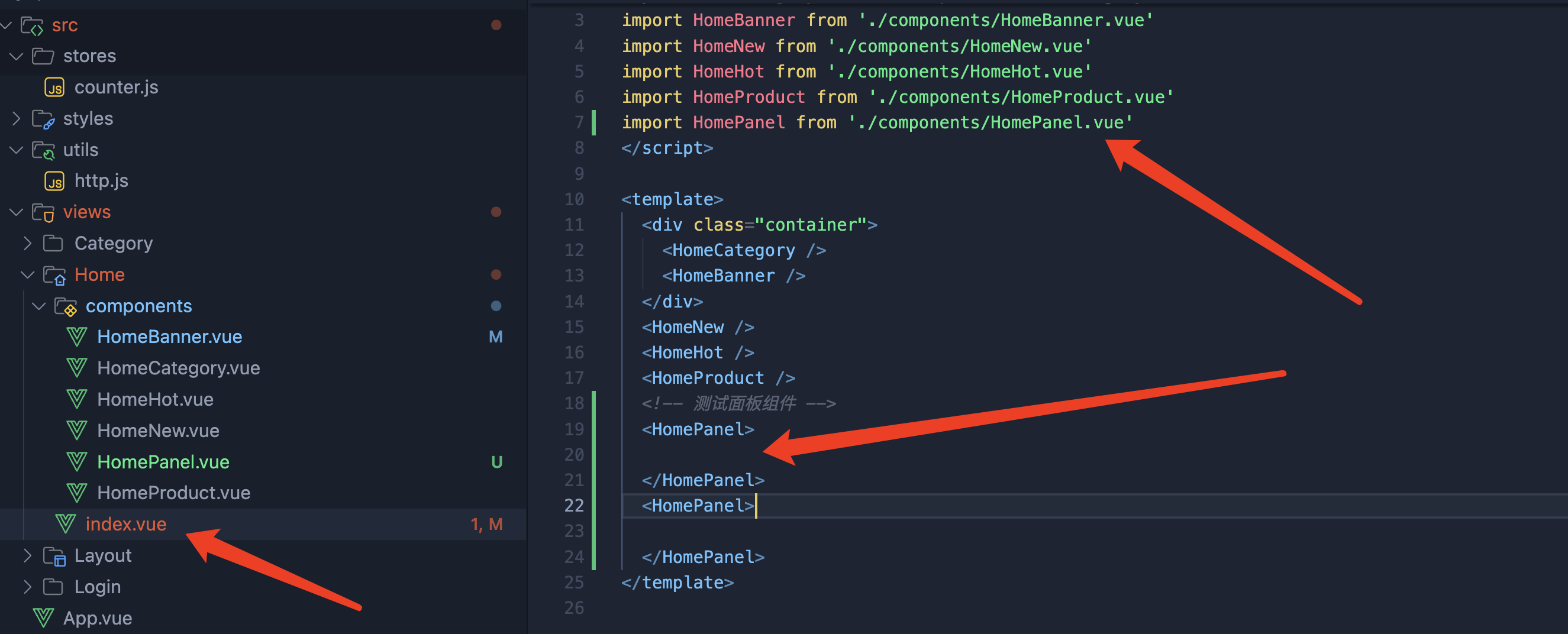Click the 测试面板组件 comment line

click(x=738, y=403)
